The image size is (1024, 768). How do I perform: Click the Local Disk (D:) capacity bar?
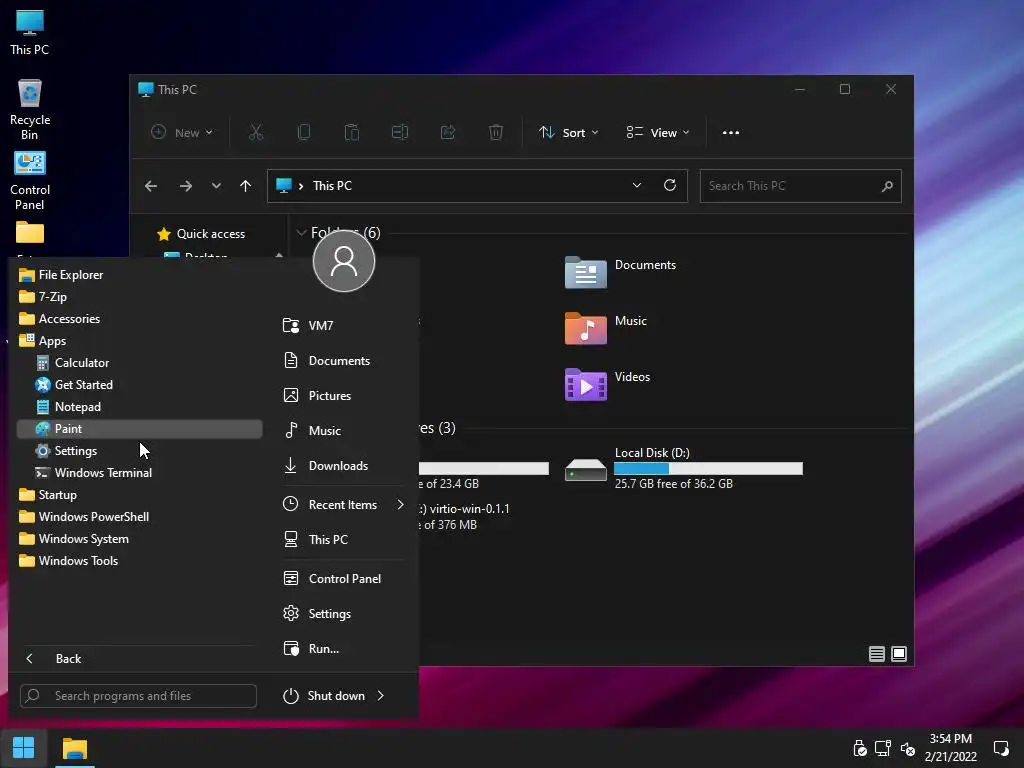click(x=708, y=468)
